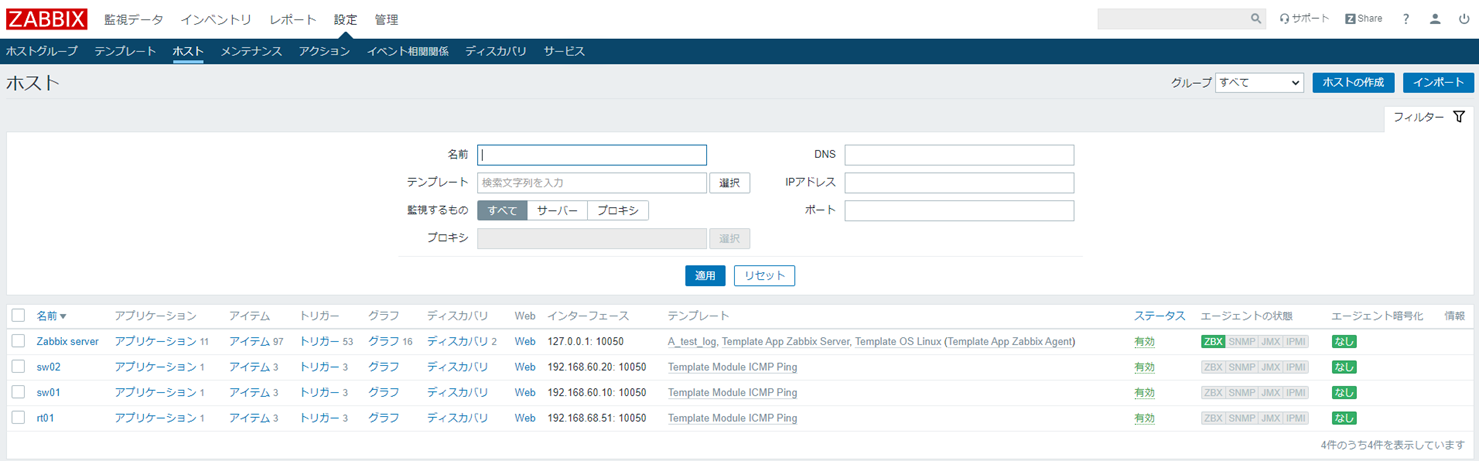This screenshot has height=461, width=1479.
Task: Open Template Module ICMP Ping for sw01
Action: pos(732,392)
